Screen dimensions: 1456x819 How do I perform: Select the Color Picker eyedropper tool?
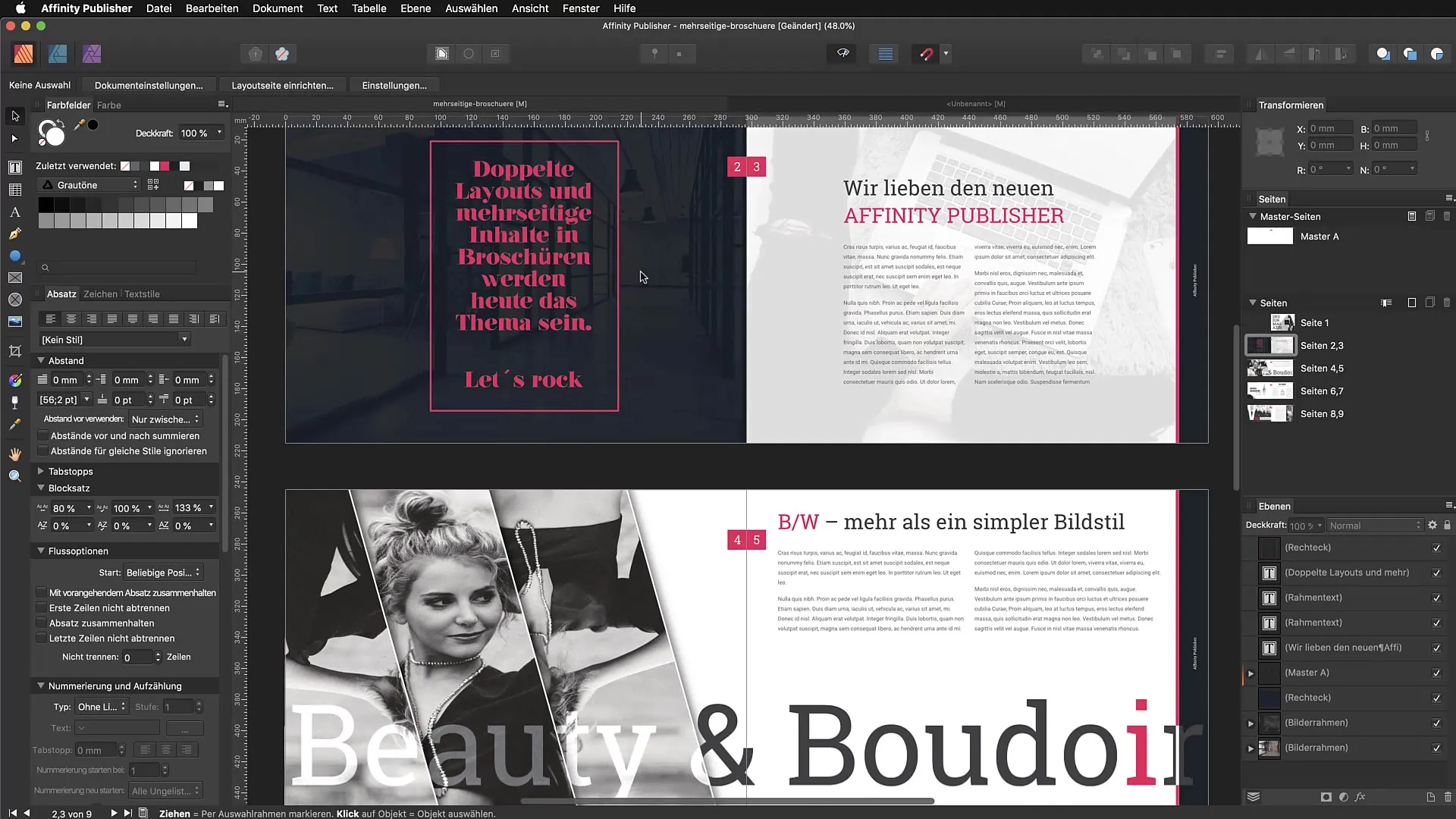click(x=14, y=425)
